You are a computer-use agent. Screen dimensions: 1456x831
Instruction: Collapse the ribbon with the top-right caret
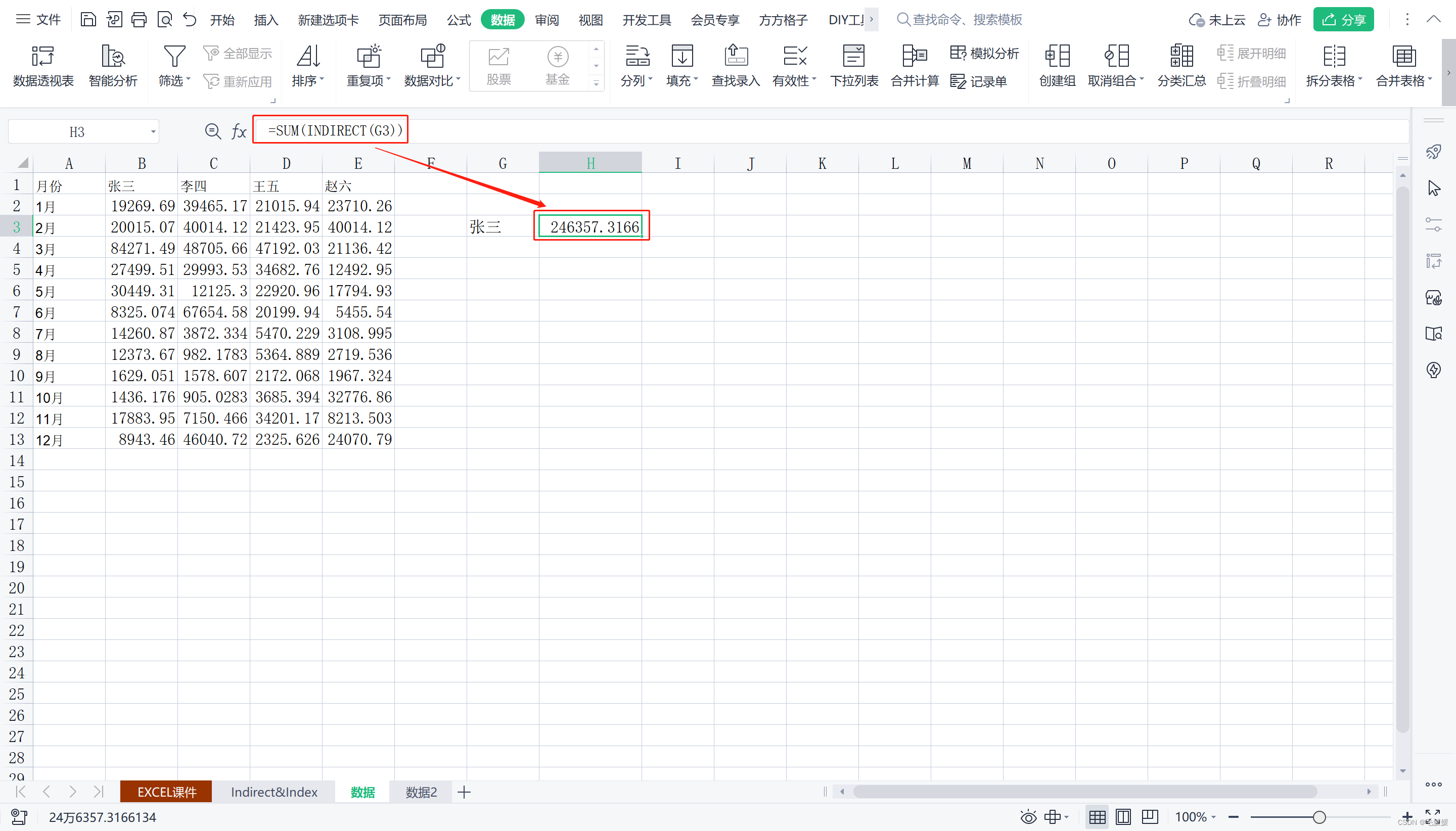(x=1433, y=19)
